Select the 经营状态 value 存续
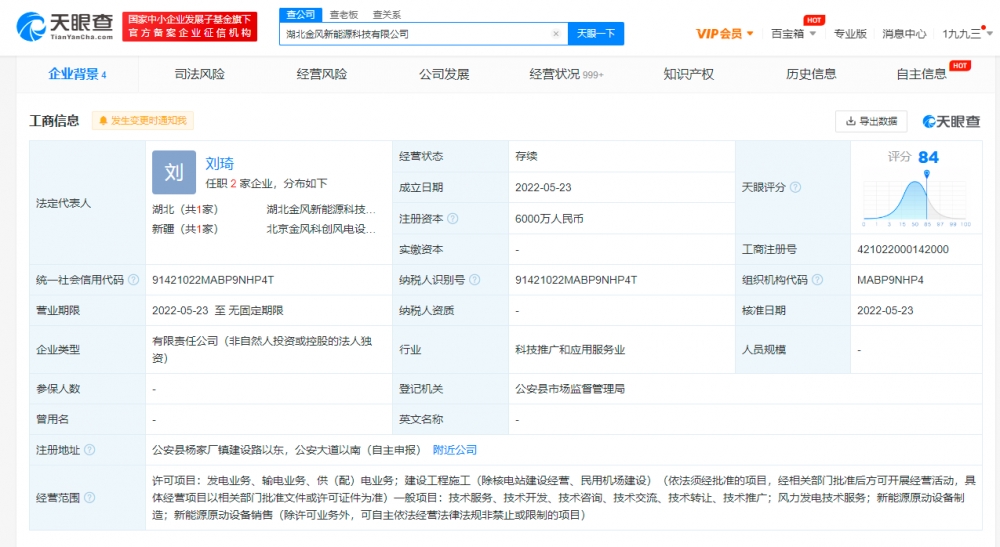This screenshot has width=1000, height=547. point(526,156)
